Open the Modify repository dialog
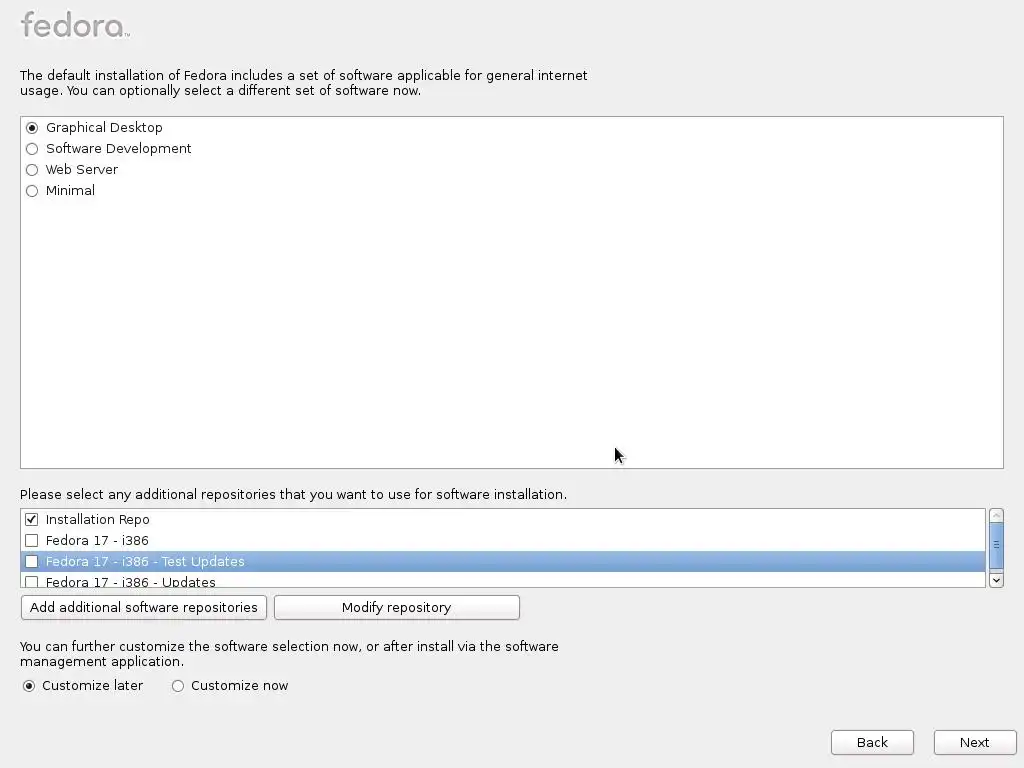 click(396, 607)
